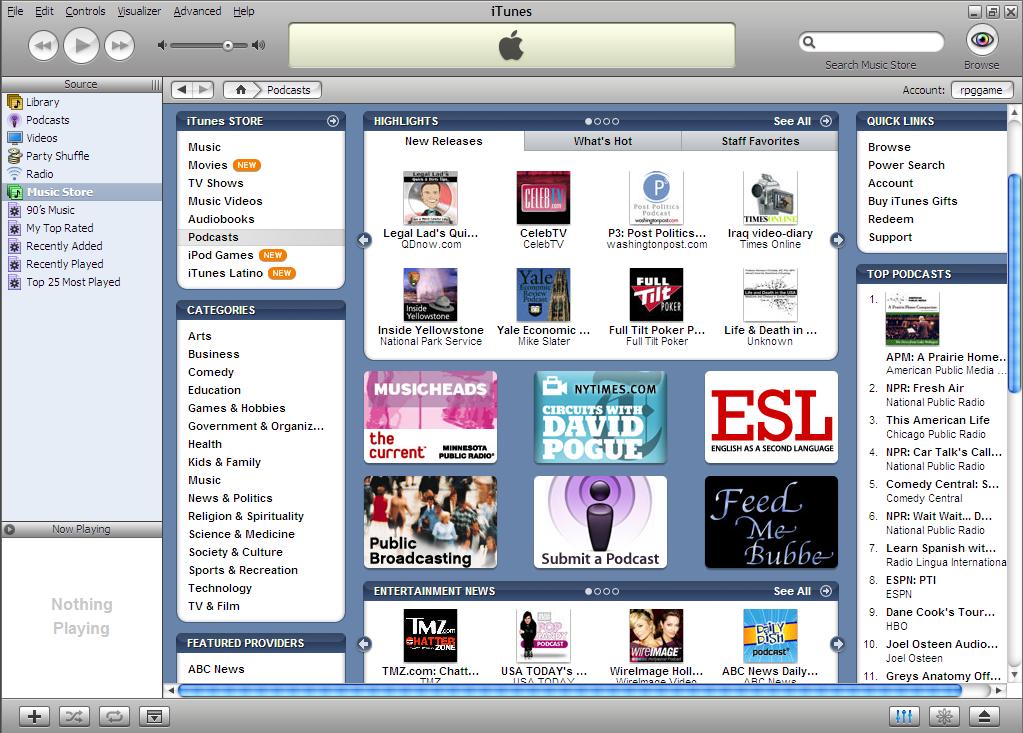Show next Entertainment News items arrow
Screen dimensions: 1023x733
838,644
